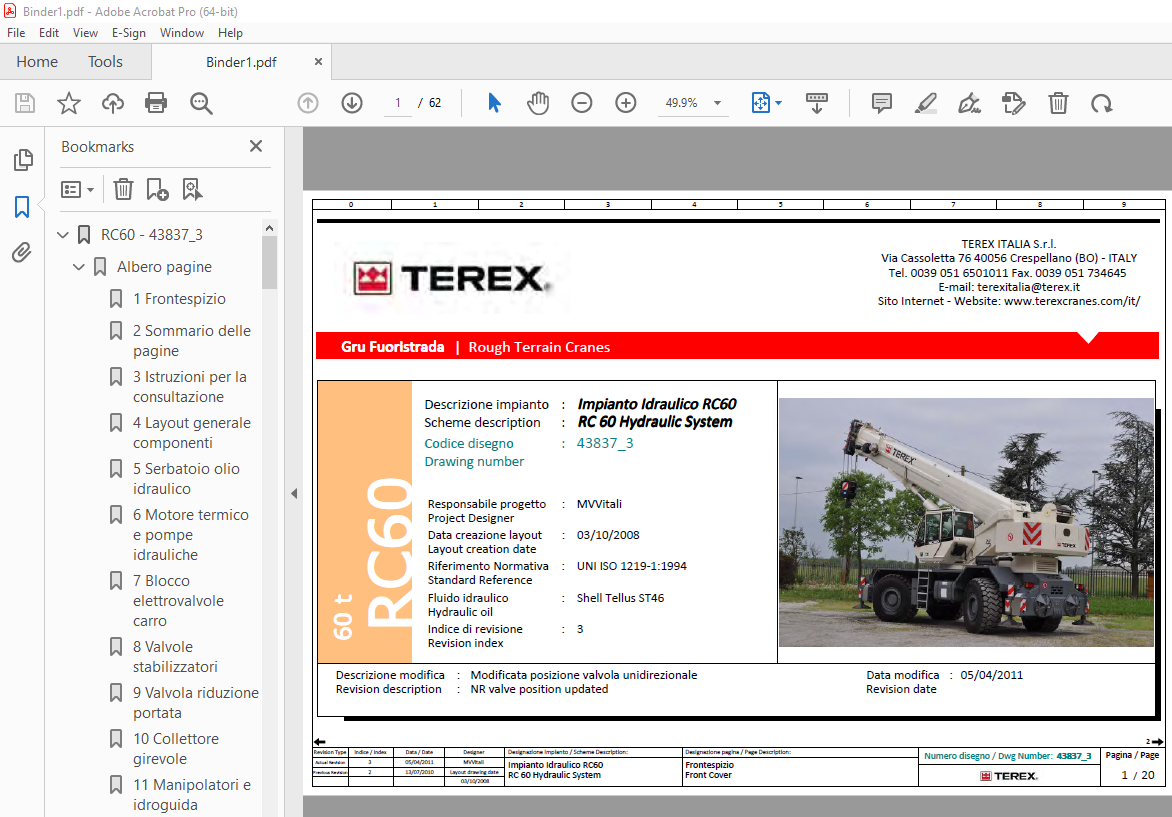Open the zoom level dropdown

(718, 103)
